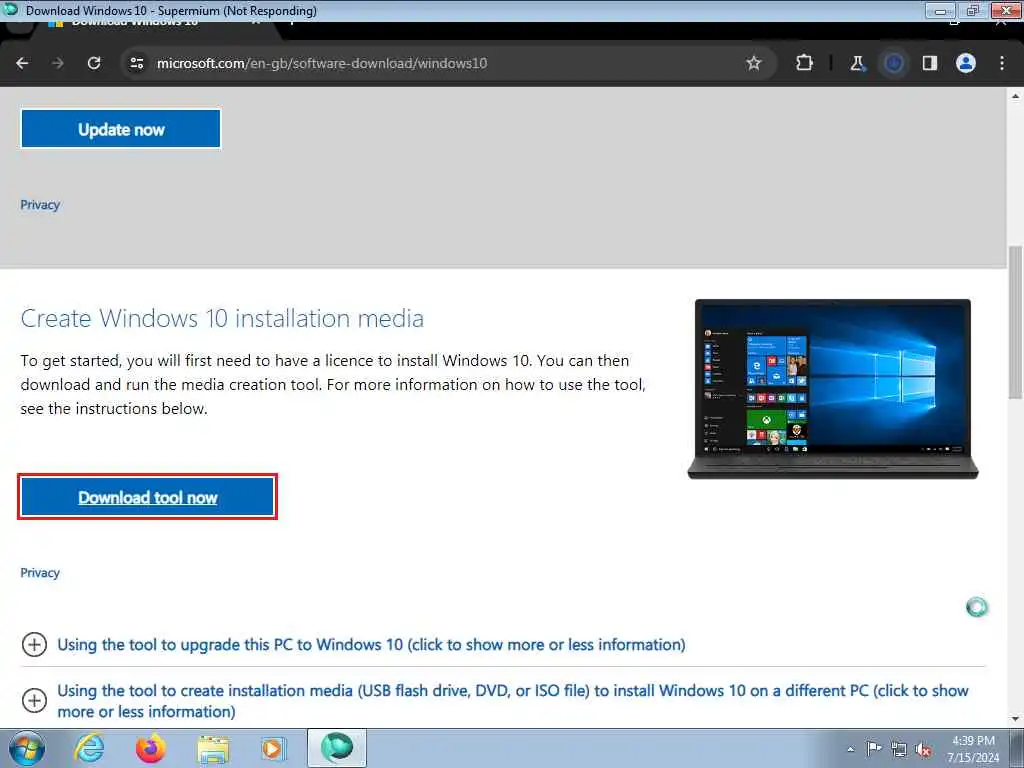Launch Firefox from the taskbar
This screenshot has height=768, width=1024.
[151, 748]
